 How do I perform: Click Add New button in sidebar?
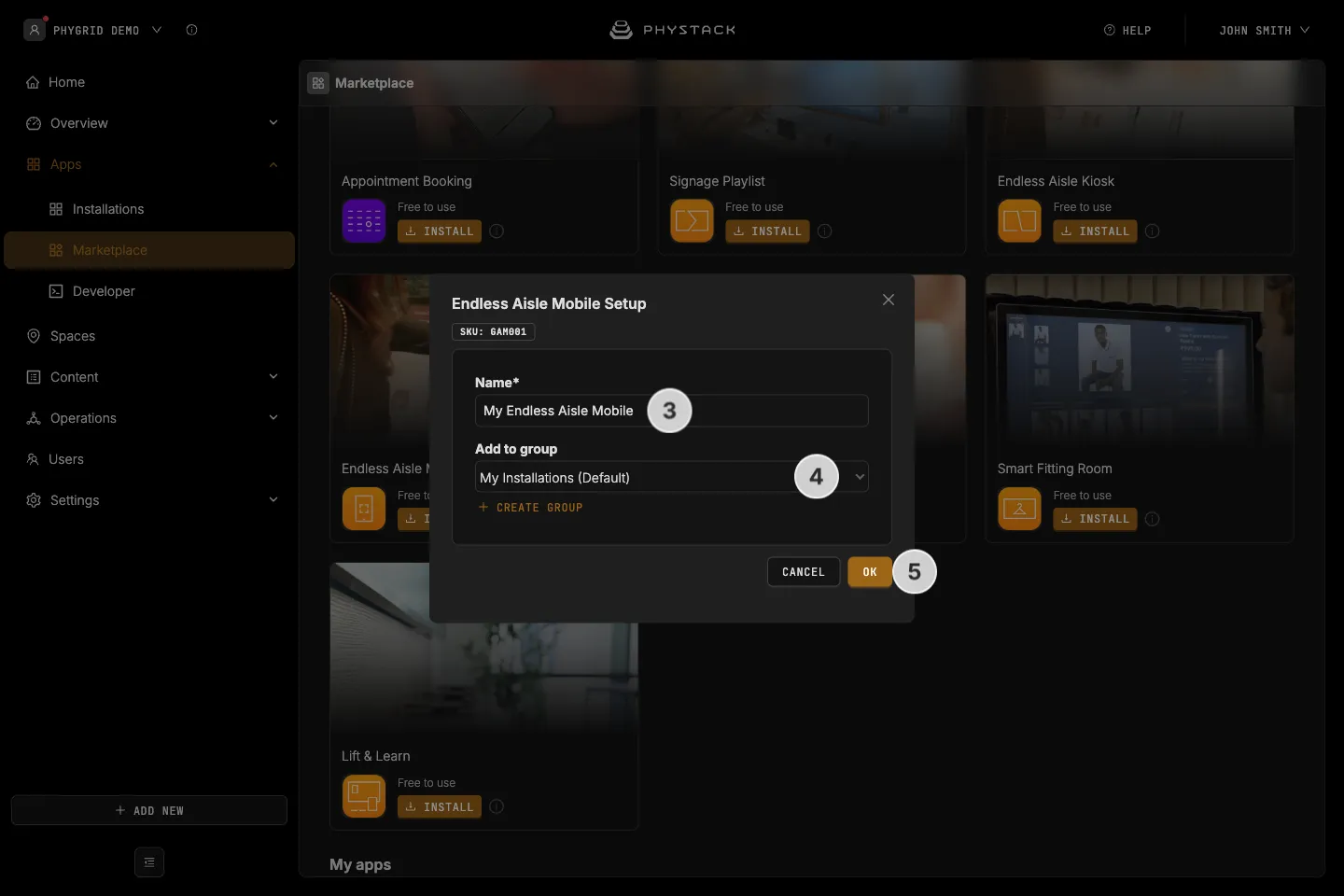pos(149,810)
